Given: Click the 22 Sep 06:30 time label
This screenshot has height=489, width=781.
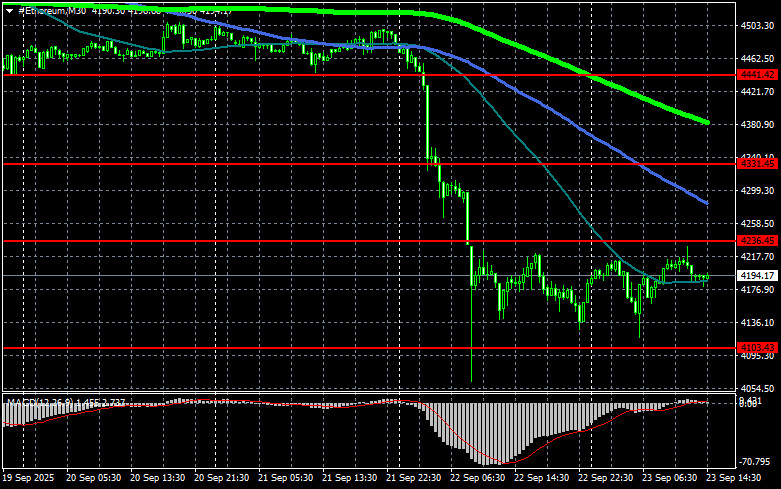Looking at the screenshot, I should (478, 478).
